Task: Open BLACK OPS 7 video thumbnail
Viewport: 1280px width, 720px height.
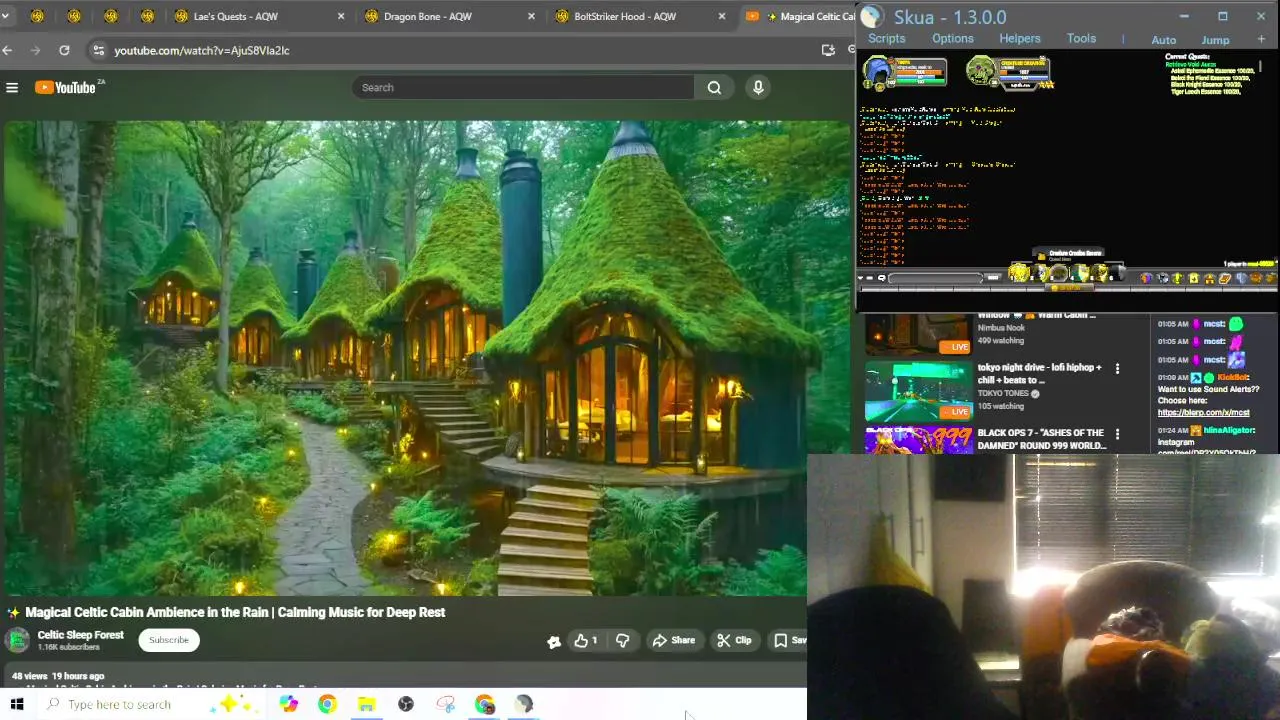Action: click(918, 440)
